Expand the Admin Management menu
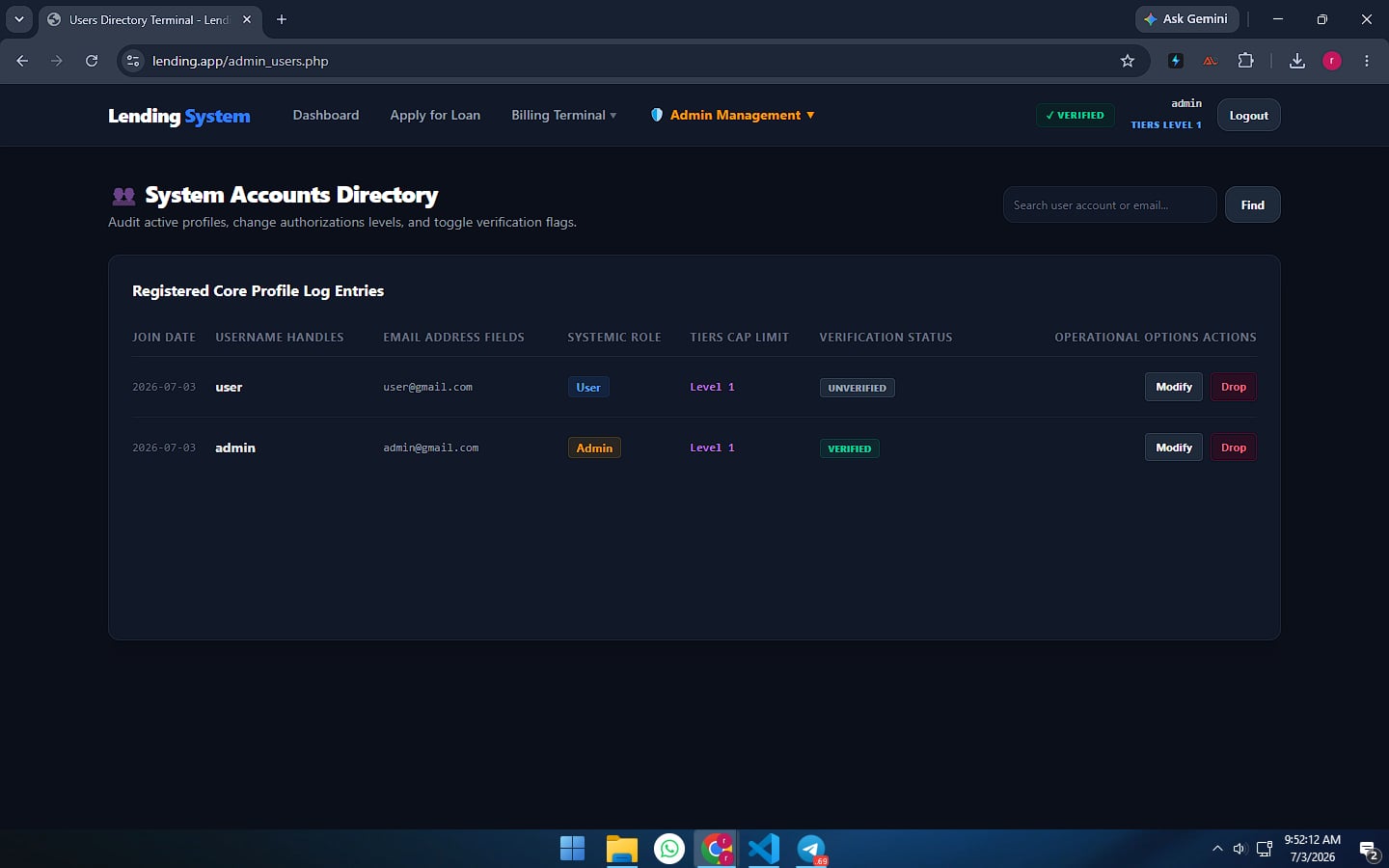The width and height of the screenshot is (1389, 868). [x=733, y=115]
